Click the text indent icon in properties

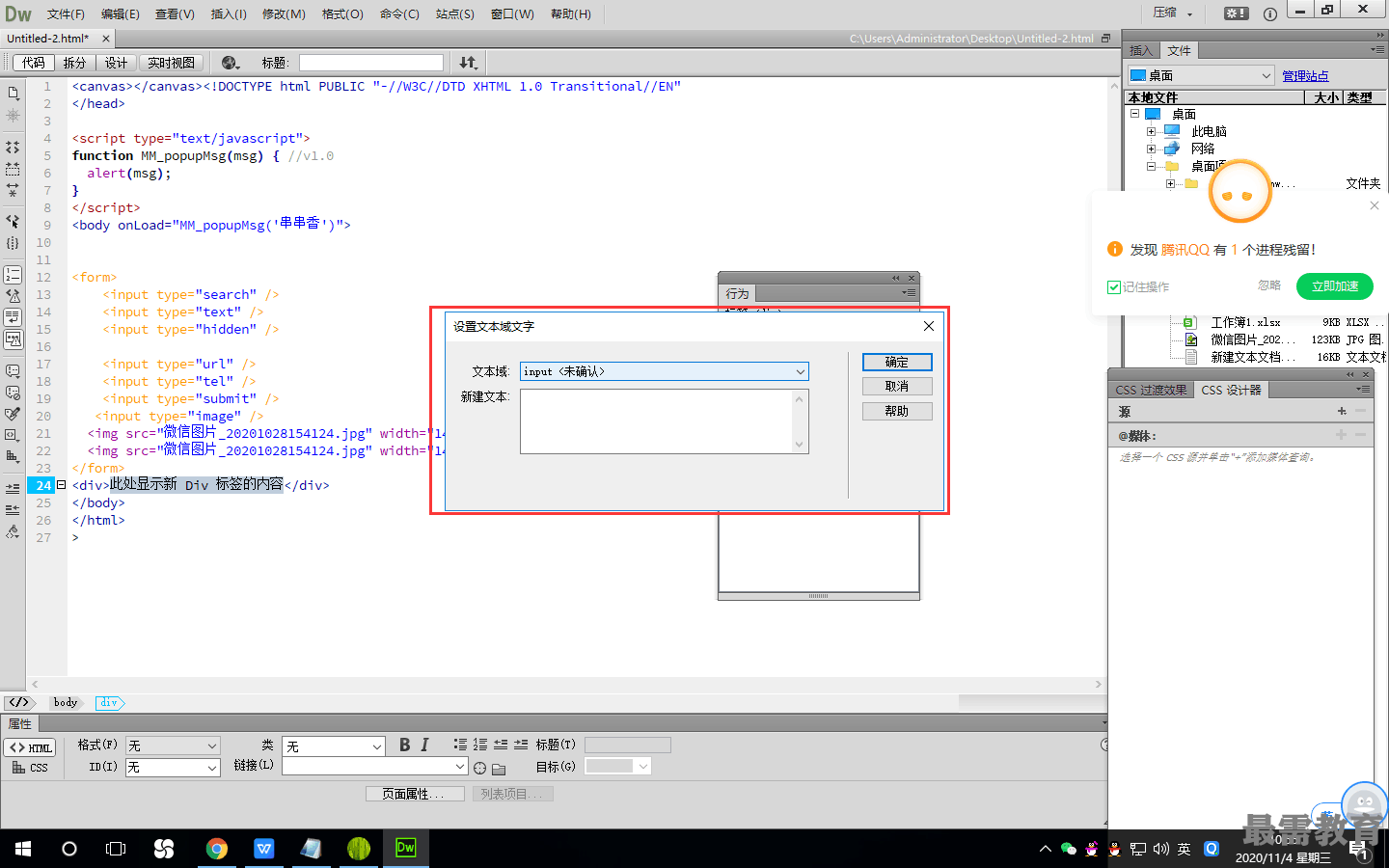click(521, 745)
